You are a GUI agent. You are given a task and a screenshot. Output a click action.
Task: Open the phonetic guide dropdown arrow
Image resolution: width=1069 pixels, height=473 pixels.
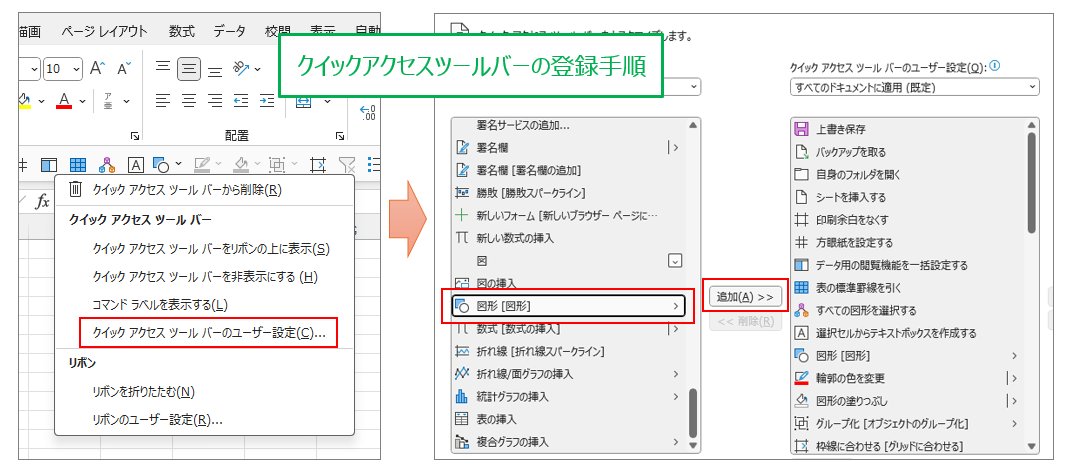point(126,101)
